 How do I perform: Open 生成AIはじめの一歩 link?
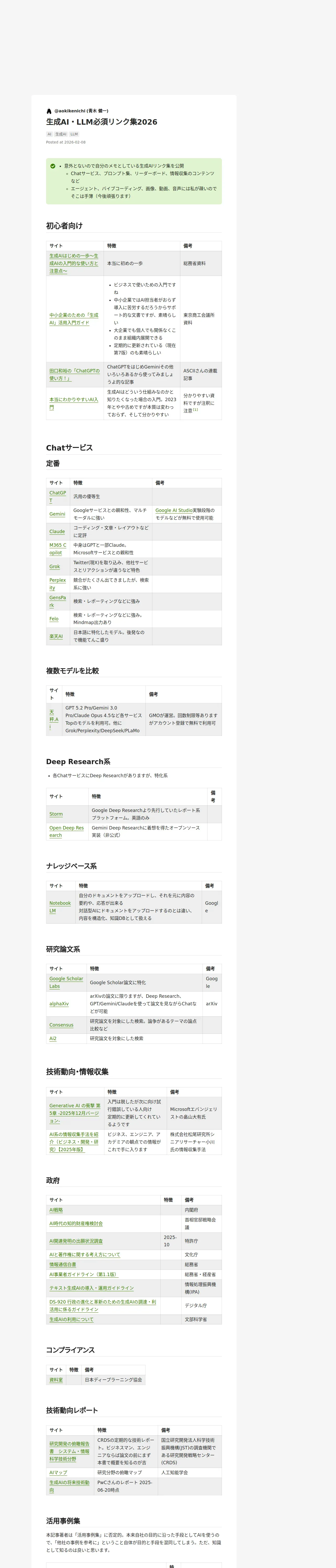(74, 264)
